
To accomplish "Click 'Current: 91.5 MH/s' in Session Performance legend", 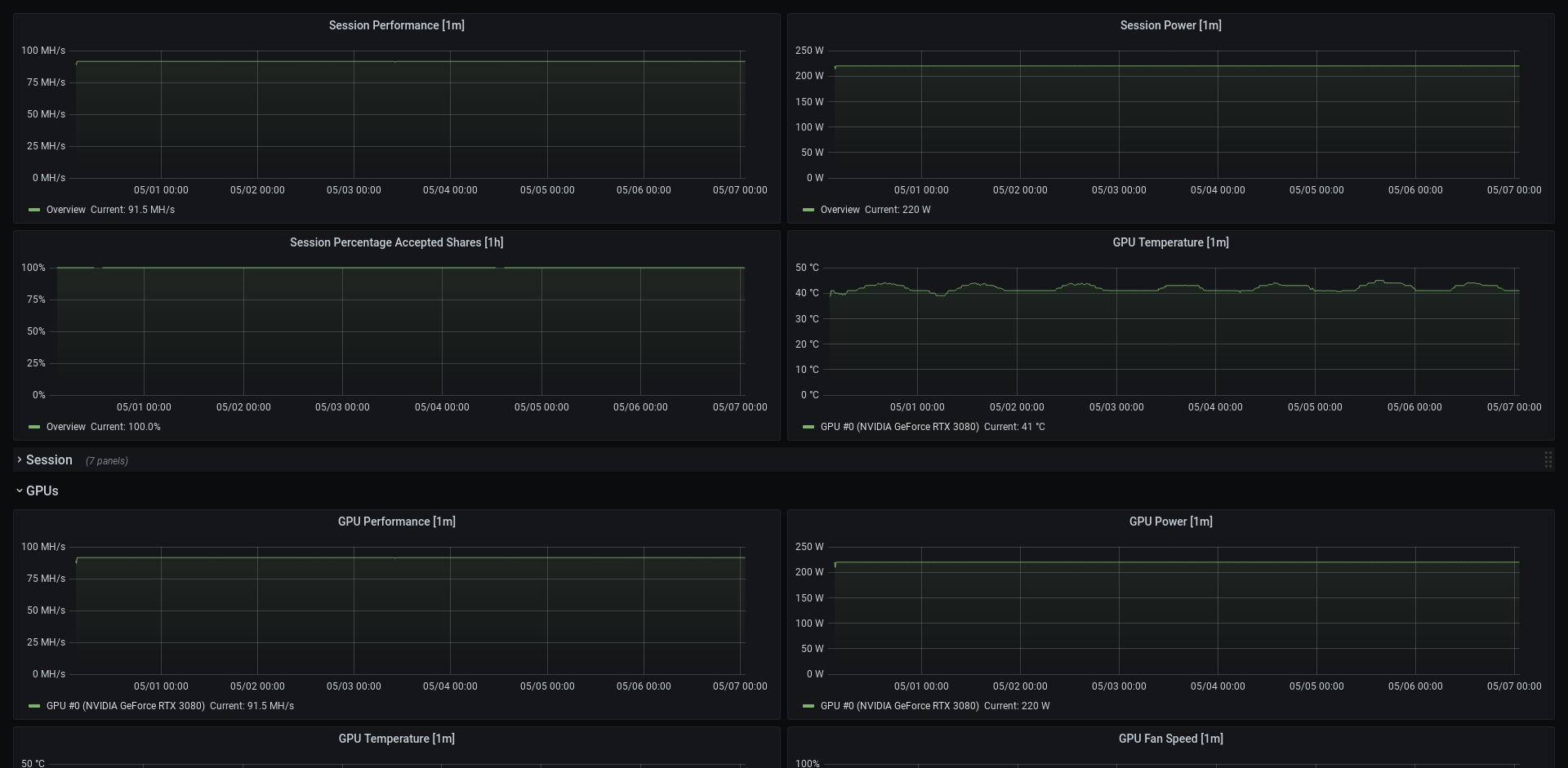I will point(133,210).
